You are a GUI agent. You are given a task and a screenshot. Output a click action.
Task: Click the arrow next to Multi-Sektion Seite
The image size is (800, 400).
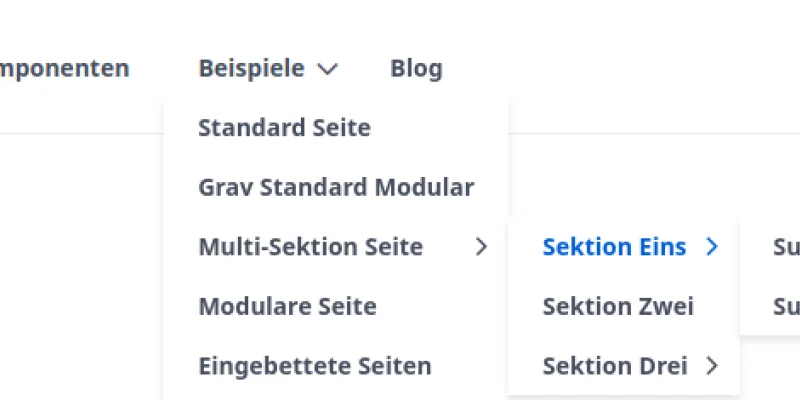pyautogui.click(x=482, y=246)
